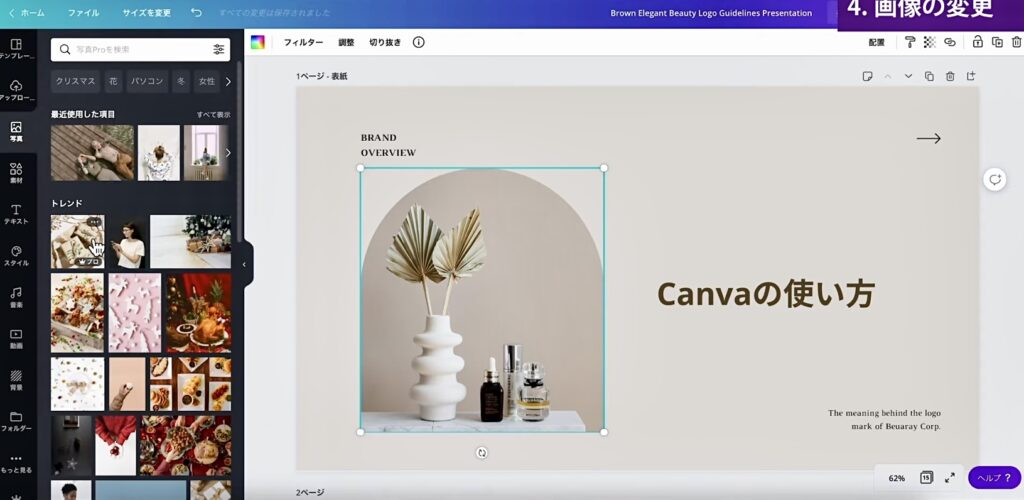This screenshot has width=1024, height=500.
Task: Select the Canvaの使い方 heading text
Action: (765, 294)
